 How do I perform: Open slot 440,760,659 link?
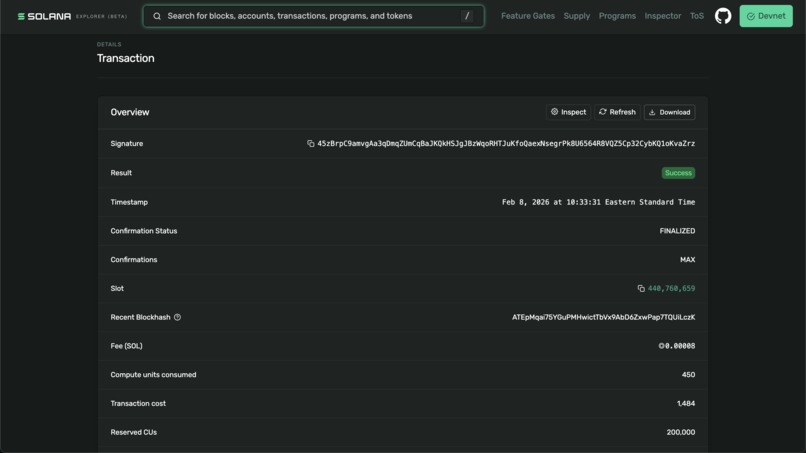671,288
